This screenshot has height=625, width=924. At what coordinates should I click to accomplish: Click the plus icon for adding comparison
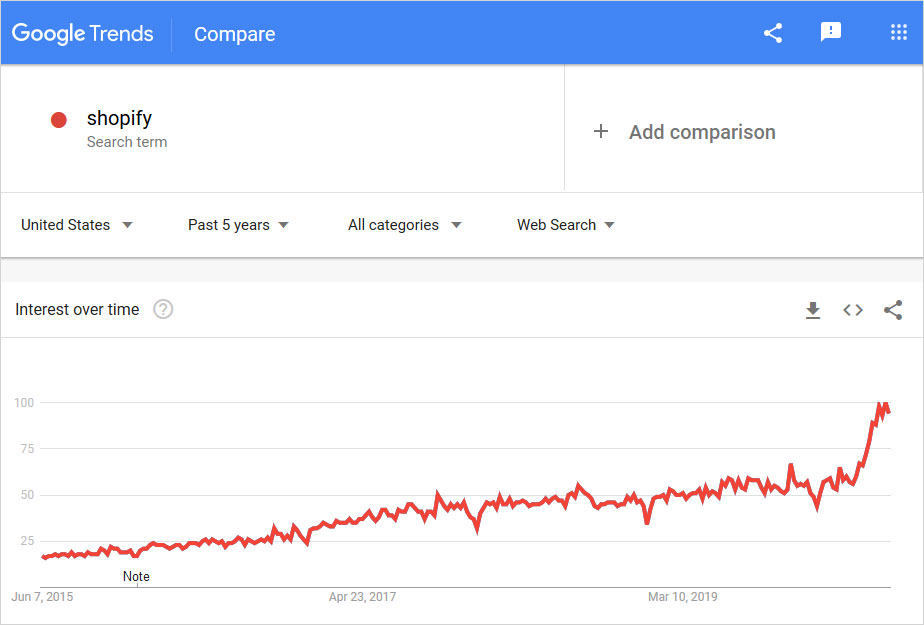(601, 132)
